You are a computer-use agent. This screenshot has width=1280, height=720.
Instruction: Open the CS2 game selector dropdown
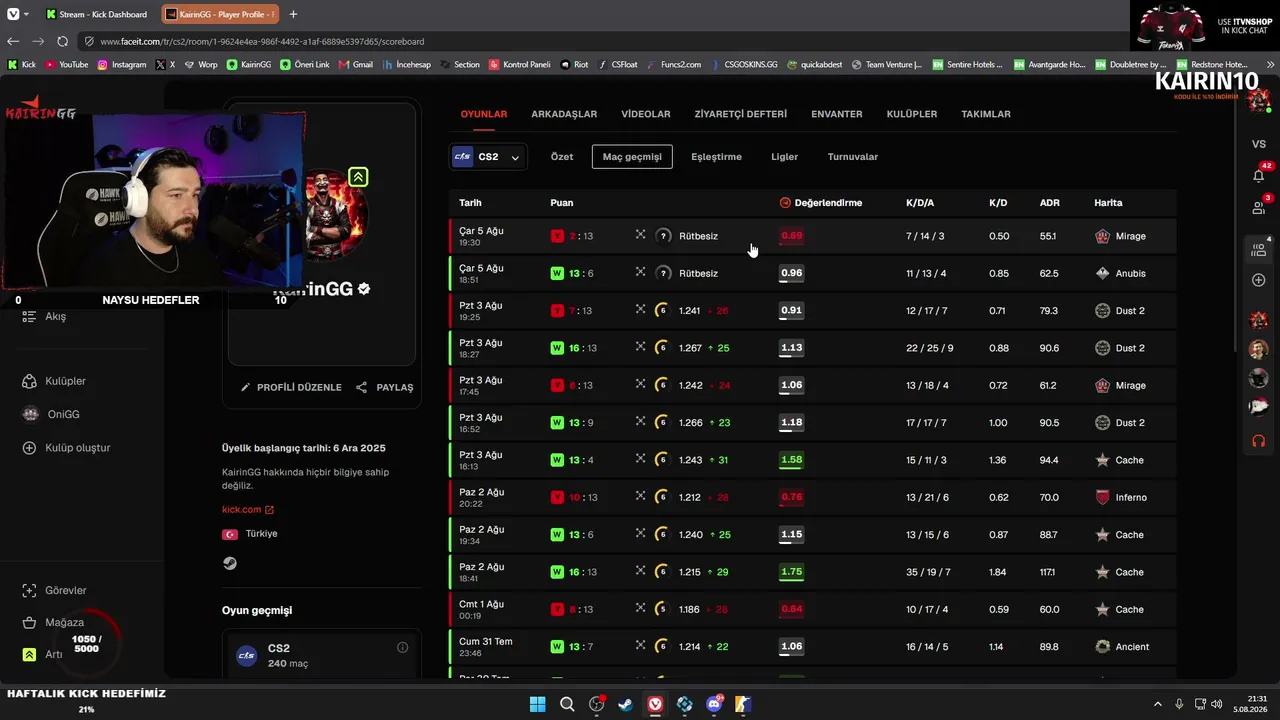[x=488, y=157]
